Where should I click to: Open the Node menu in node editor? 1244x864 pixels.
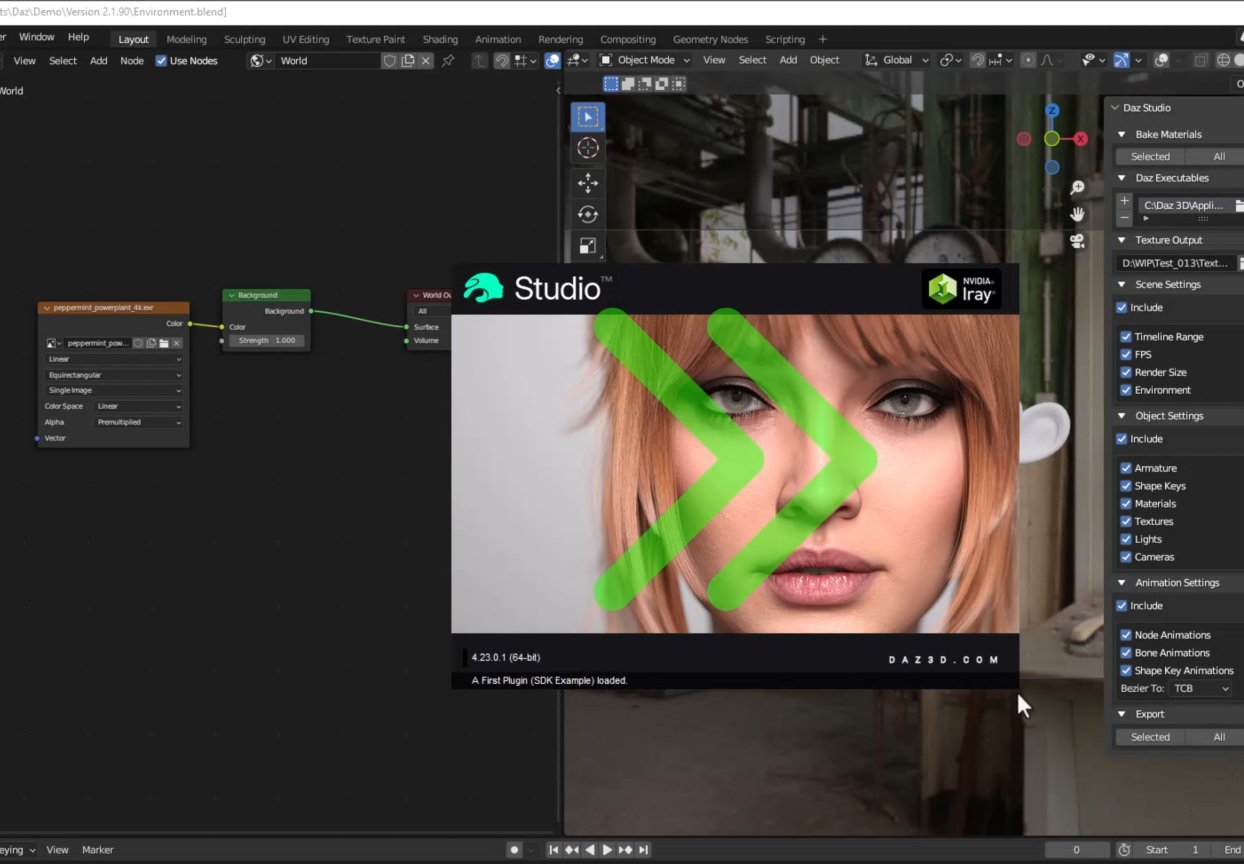(132, 61)
